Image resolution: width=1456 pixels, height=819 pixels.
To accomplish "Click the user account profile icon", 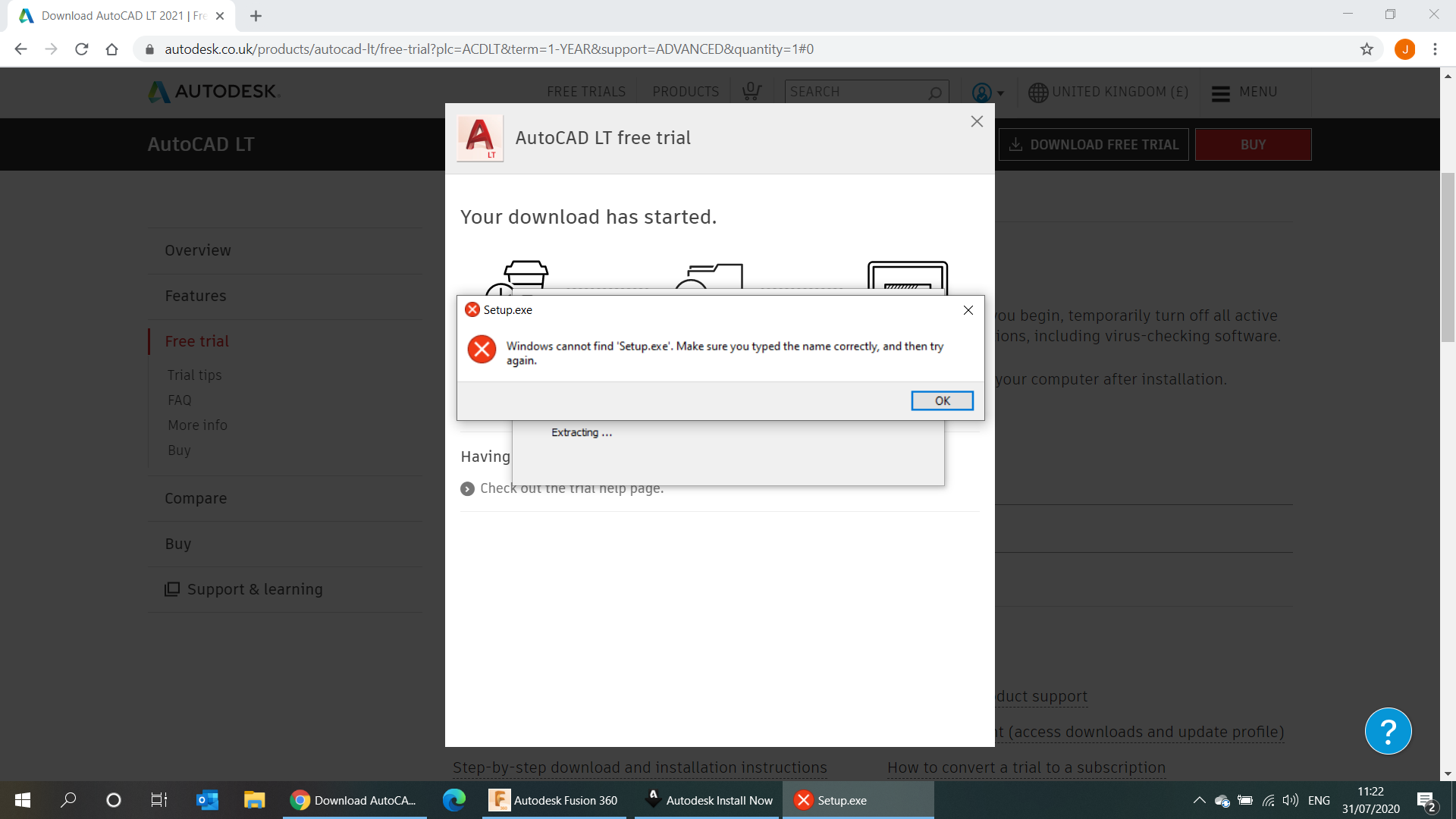I will click(x=982, y=92).
